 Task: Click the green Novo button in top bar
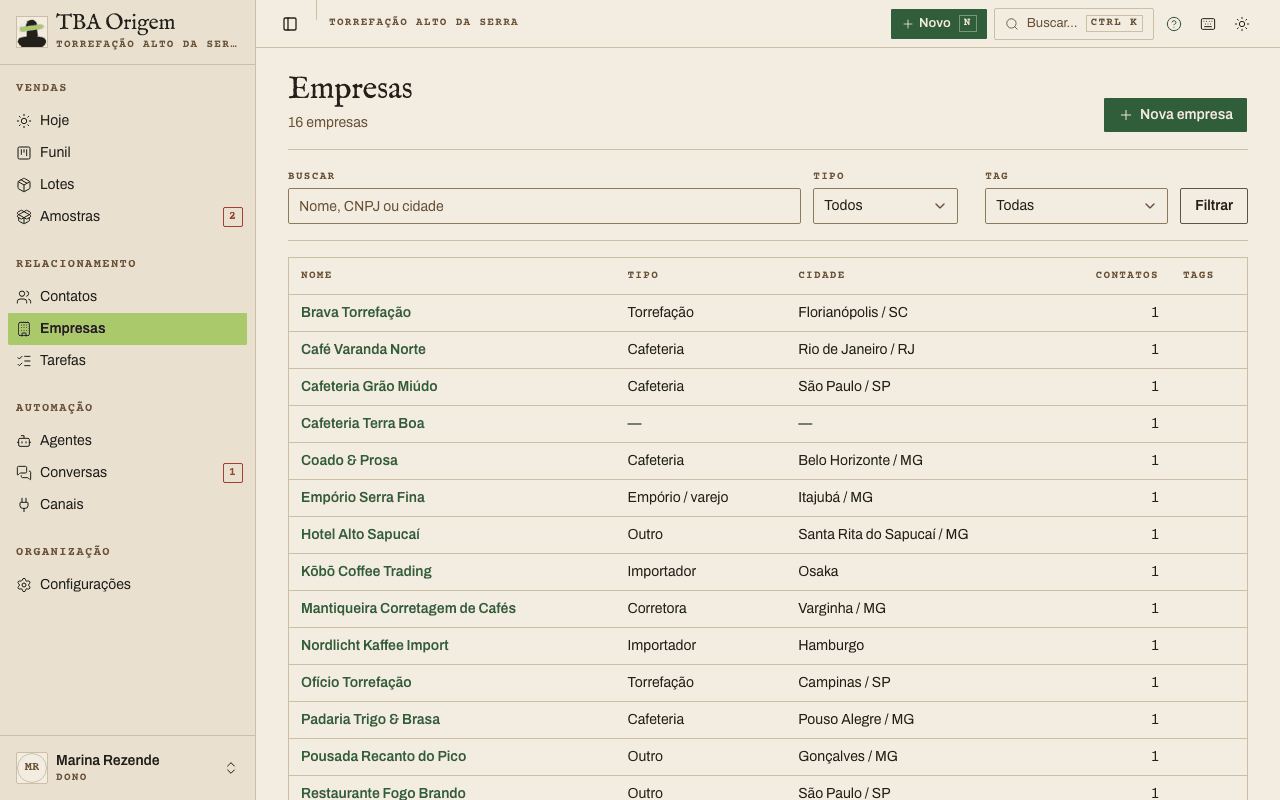click(939, 24)
